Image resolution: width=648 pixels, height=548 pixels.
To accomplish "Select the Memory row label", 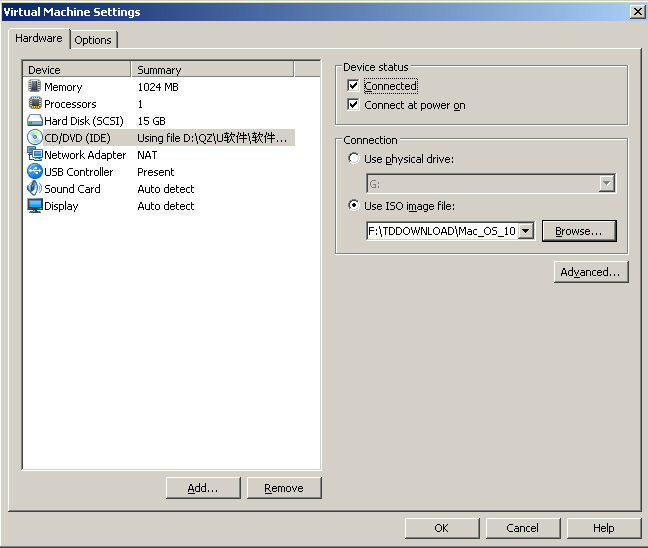I will click(x=63, y=87).
